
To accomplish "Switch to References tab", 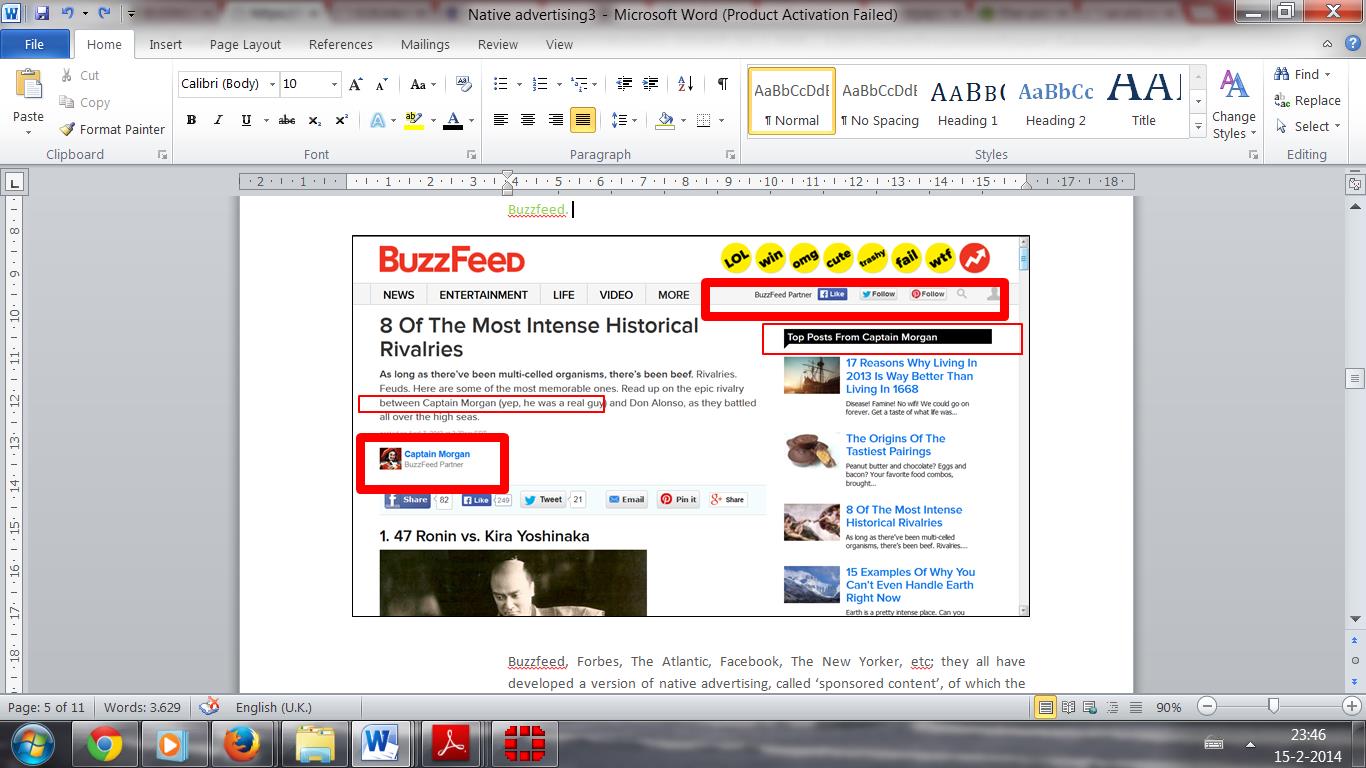I will (341, 44).
